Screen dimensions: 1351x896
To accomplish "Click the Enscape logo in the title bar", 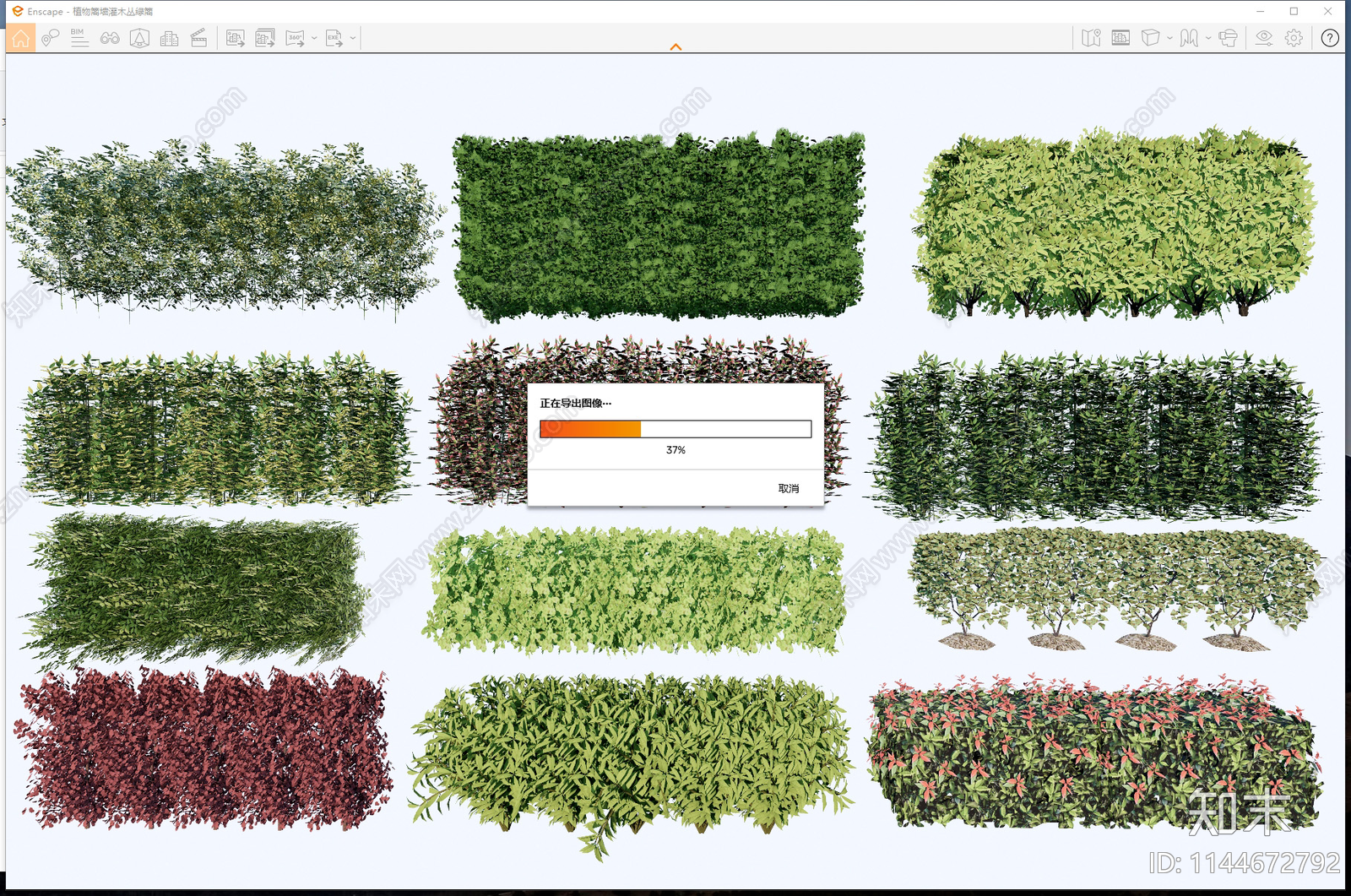I will point(17,11).
